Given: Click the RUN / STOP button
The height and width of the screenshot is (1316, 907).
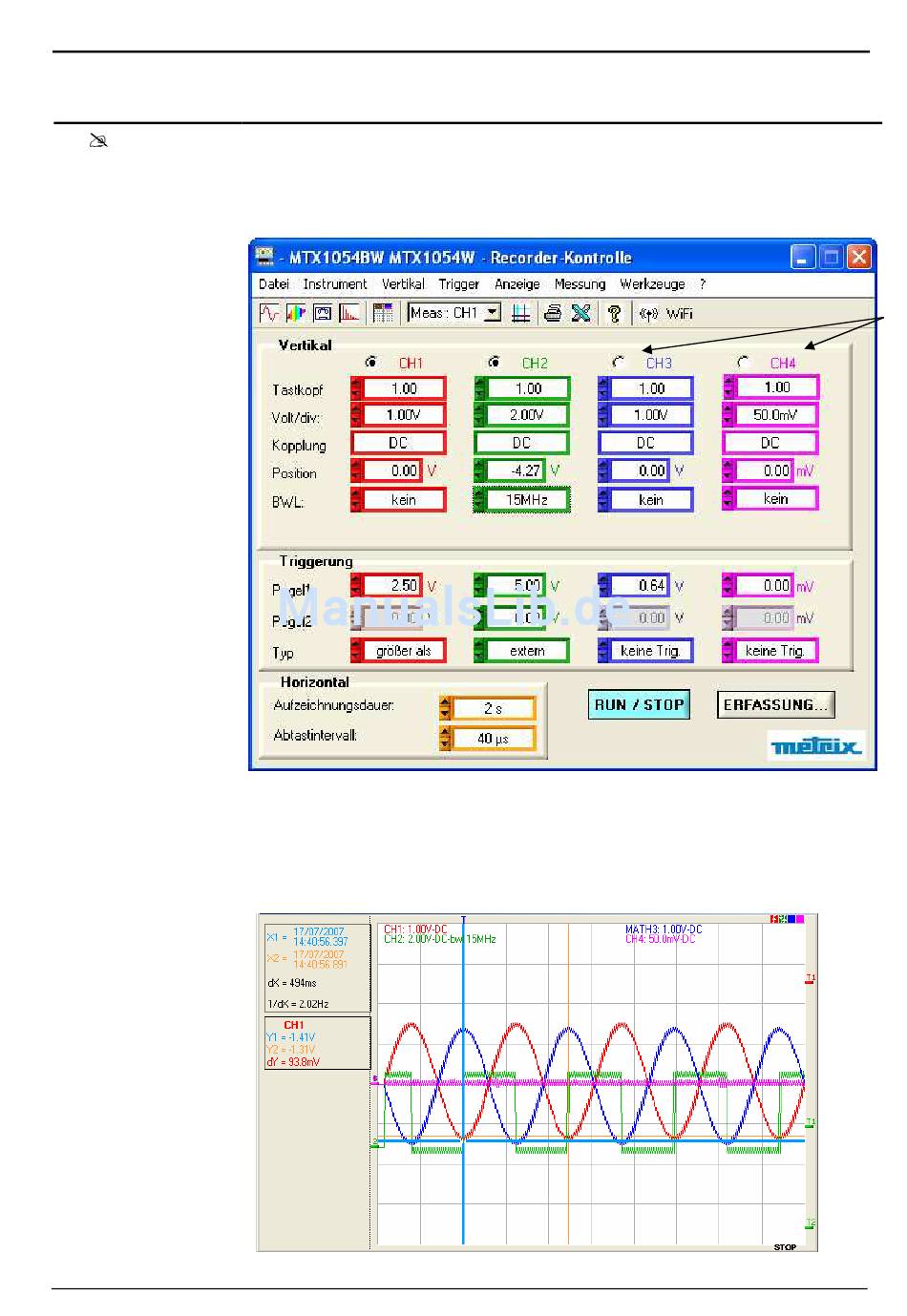Looking at the screenshot, I should pos(639,705).
